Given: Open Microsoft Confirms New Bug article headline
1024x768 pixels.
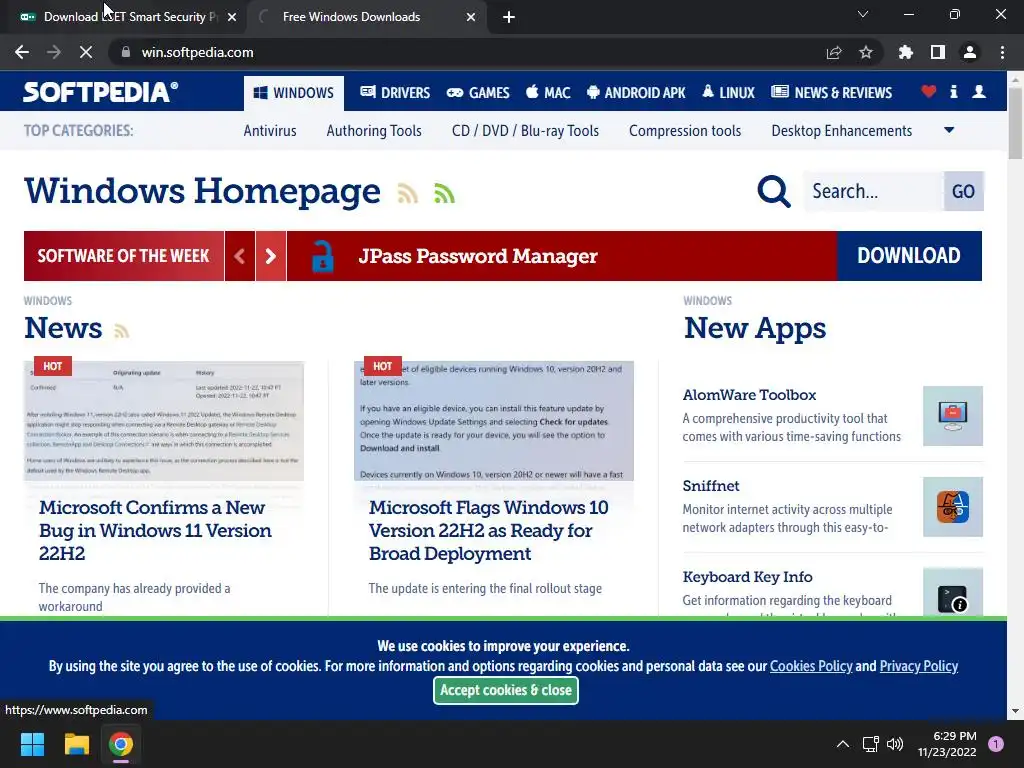Looking at the screenshot, I should click(x=155, y=530).
